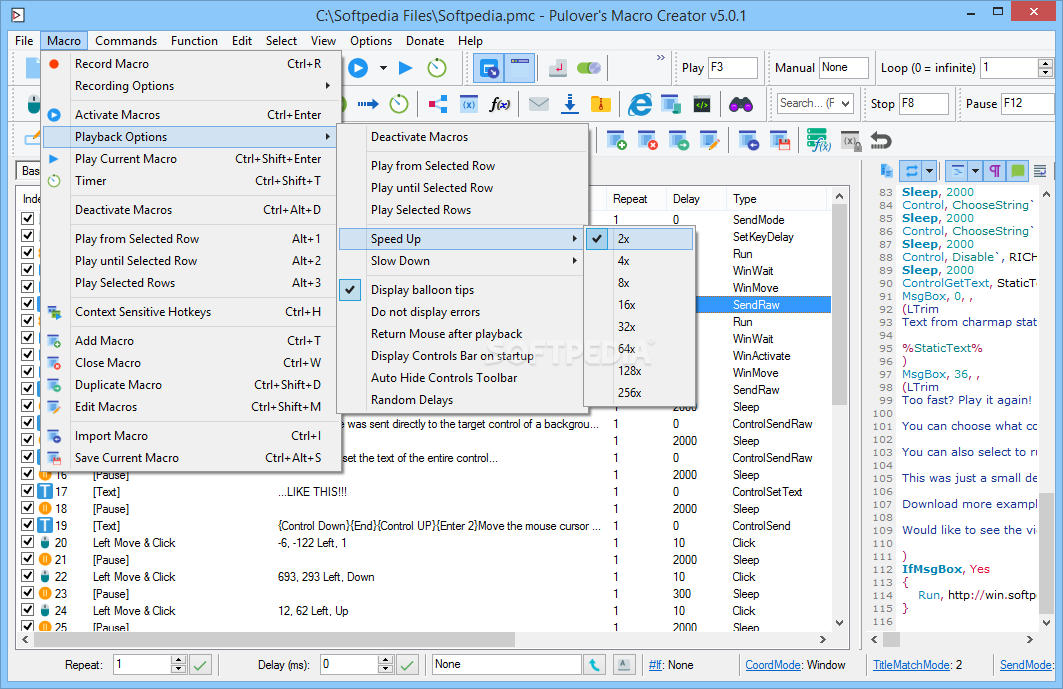This screenshot has width=1063, height=689.
Task: Apply Delay value with green checkmark button
Action: pyautogui.click(x=407, y=665)
